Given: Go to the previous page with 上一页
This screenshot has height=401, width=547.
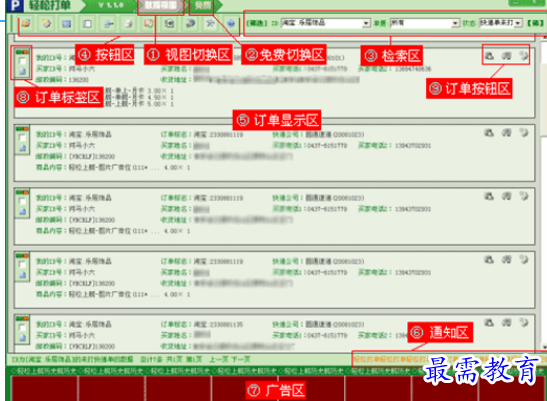Looking at the screenshot, I should pos(218,359).
